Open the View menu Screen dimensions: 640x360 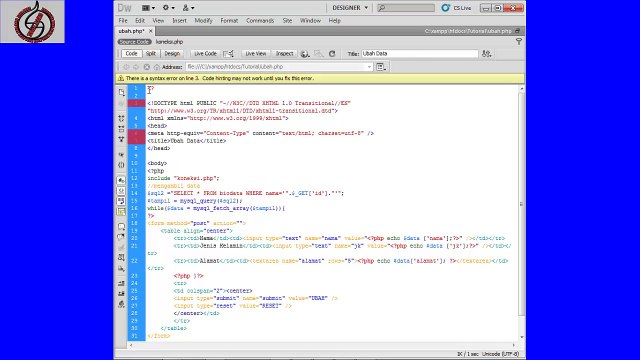point(158,20)
